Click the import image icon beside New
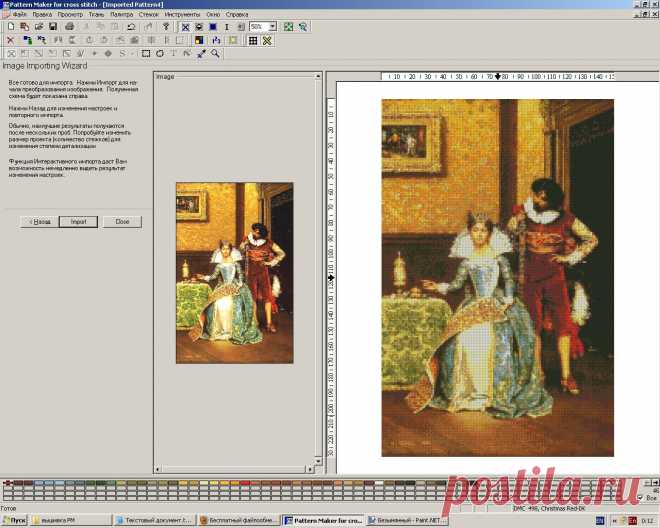660x528 pixels. pyautogui.click(x=25, y=27)
